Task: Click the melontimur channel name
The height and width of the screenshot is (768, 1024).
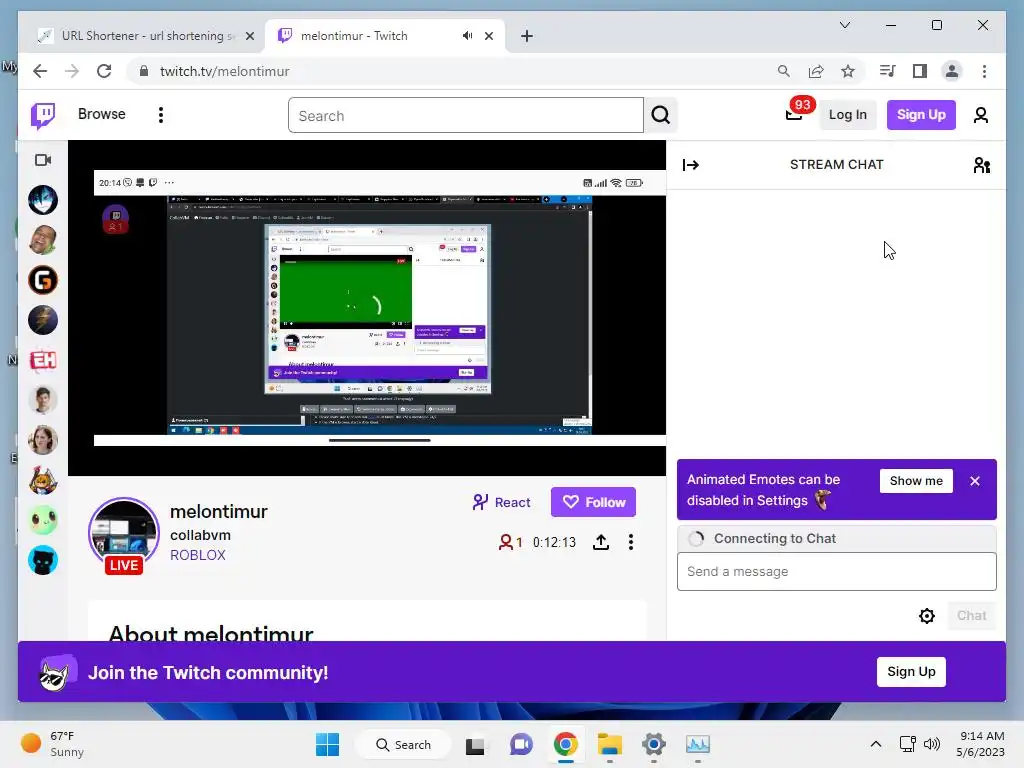Action: [x=219, y=511]
